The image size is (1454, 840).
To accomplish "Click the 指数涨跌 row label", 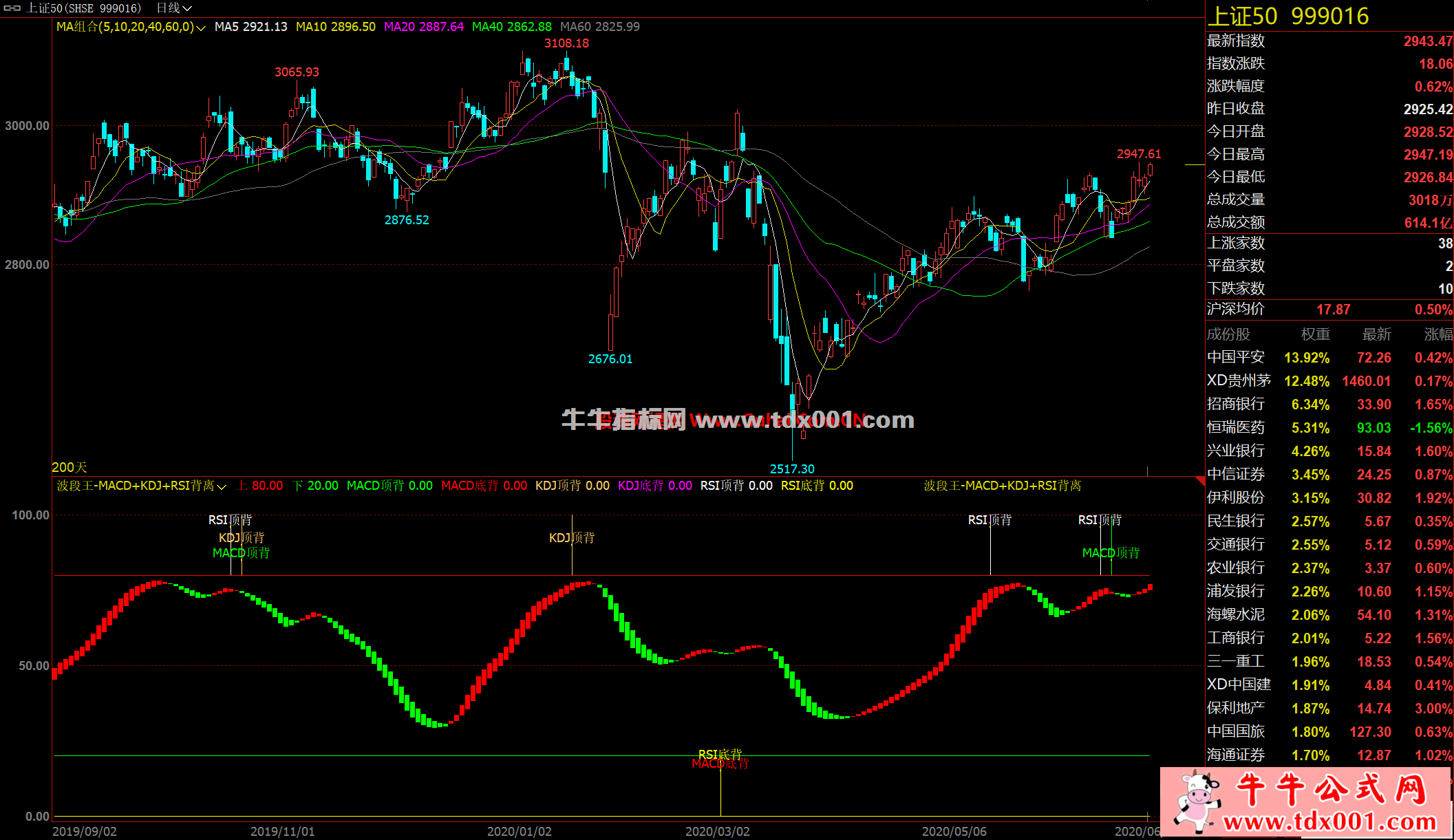I will pos(1236,64).
